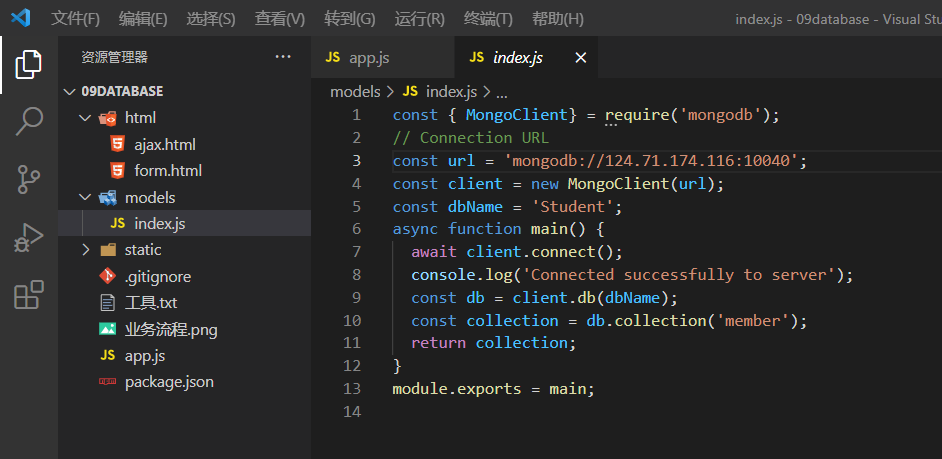Open the 选择(S) menu
This screenshot has height=459, width=942.
coord(211,19)
